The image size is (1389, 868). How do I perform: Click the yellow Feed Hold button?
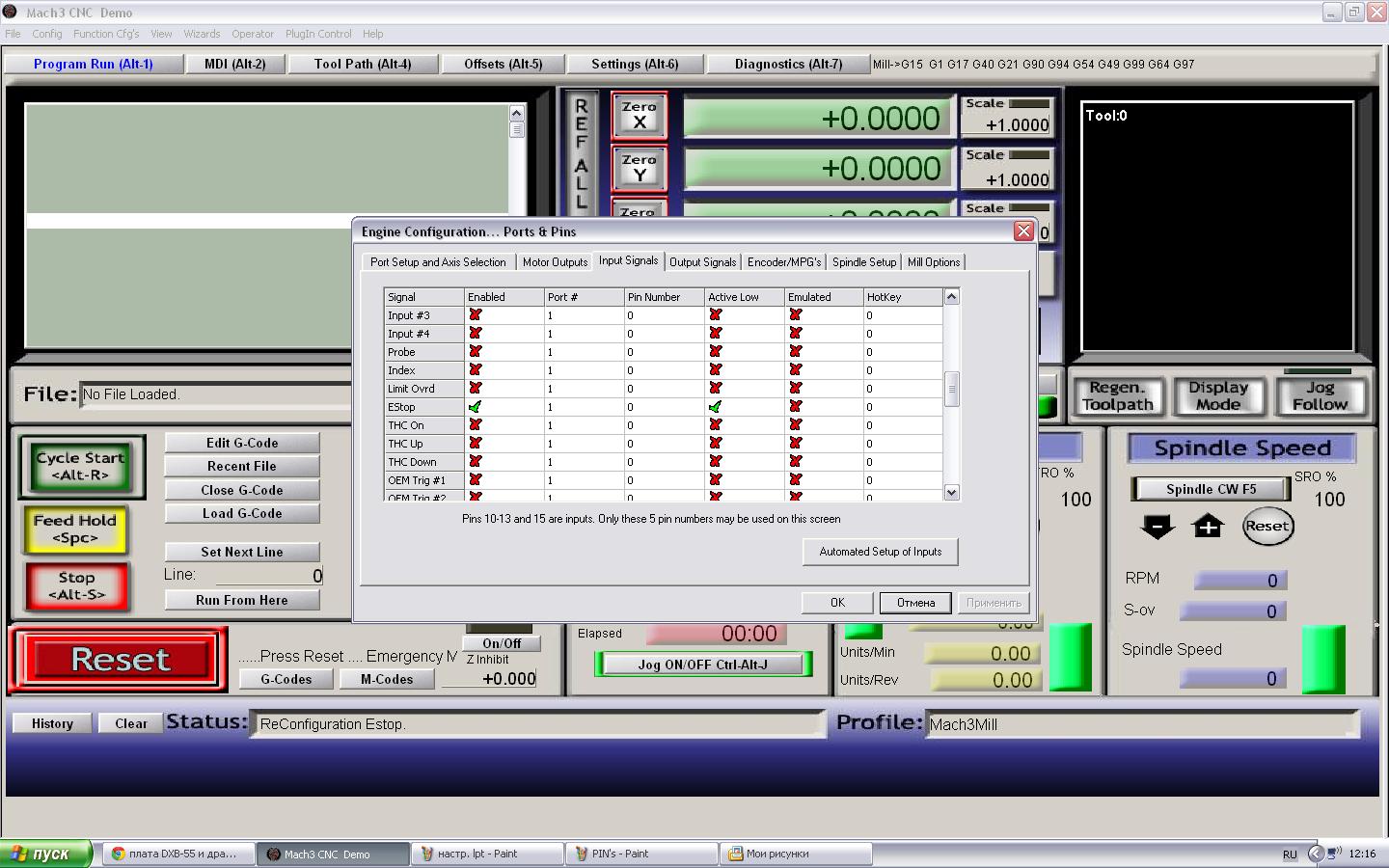[x=75, y=529]
